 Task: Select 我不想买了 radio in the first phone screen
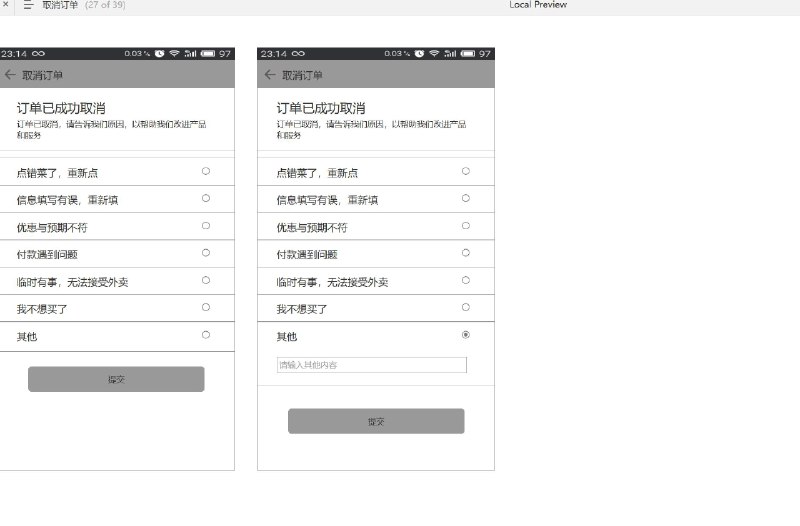pyautogui.click(x=206, y=307)
